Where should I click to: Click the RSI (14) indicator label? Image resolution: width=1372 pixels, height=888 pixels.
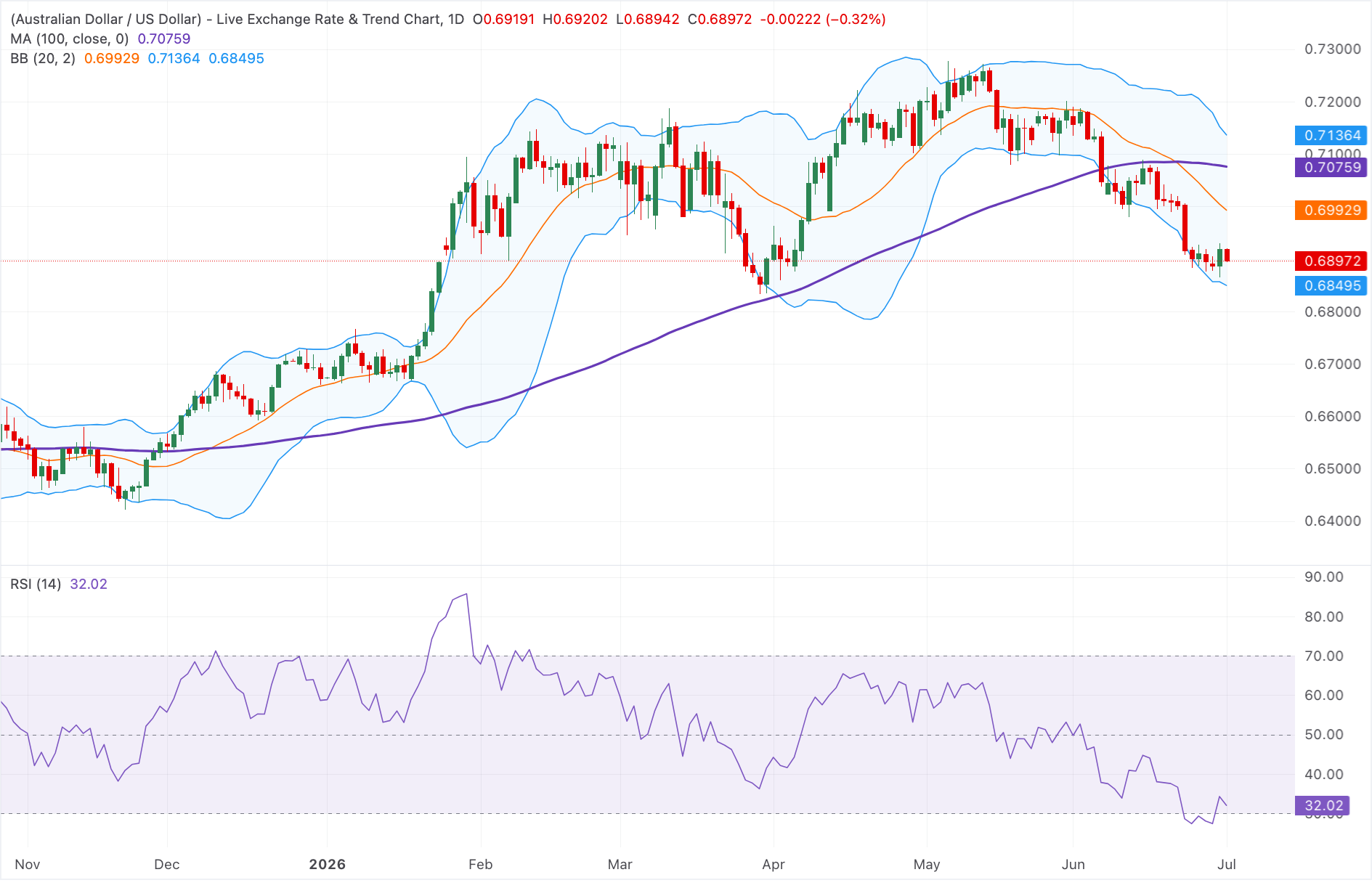tap(36, 584)
